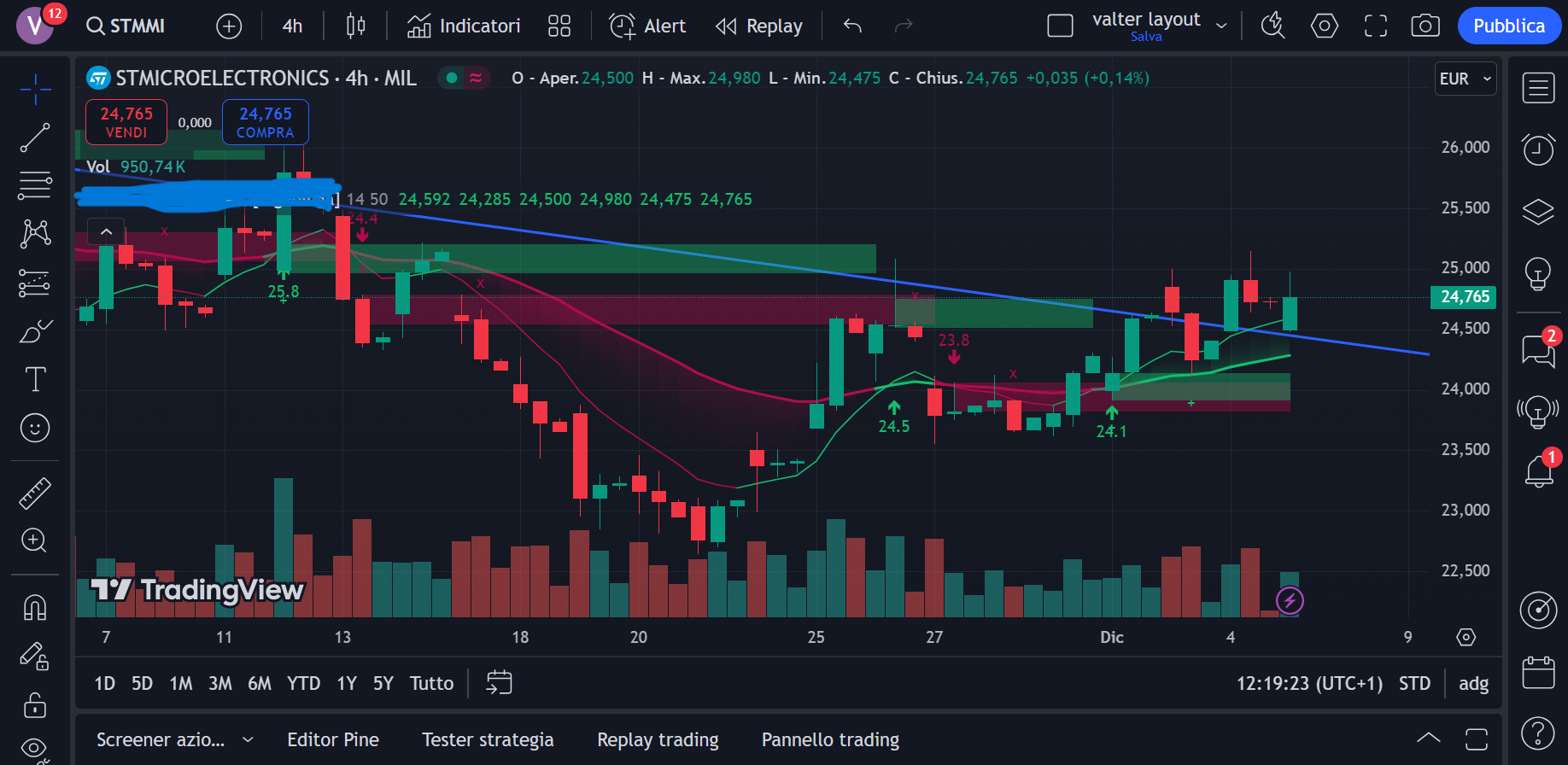Toggle hide all drawings eye icon
Screen dimensions: 1568x765
click(x=35, y=749)
